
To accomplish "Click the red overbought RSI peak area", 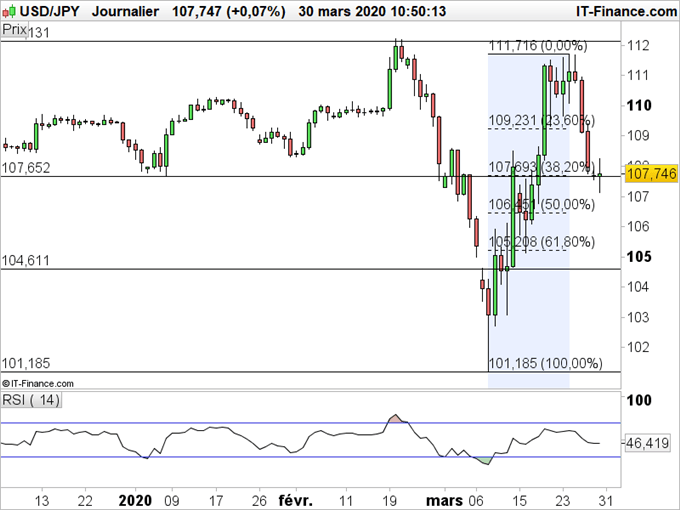I will [396, 419].
